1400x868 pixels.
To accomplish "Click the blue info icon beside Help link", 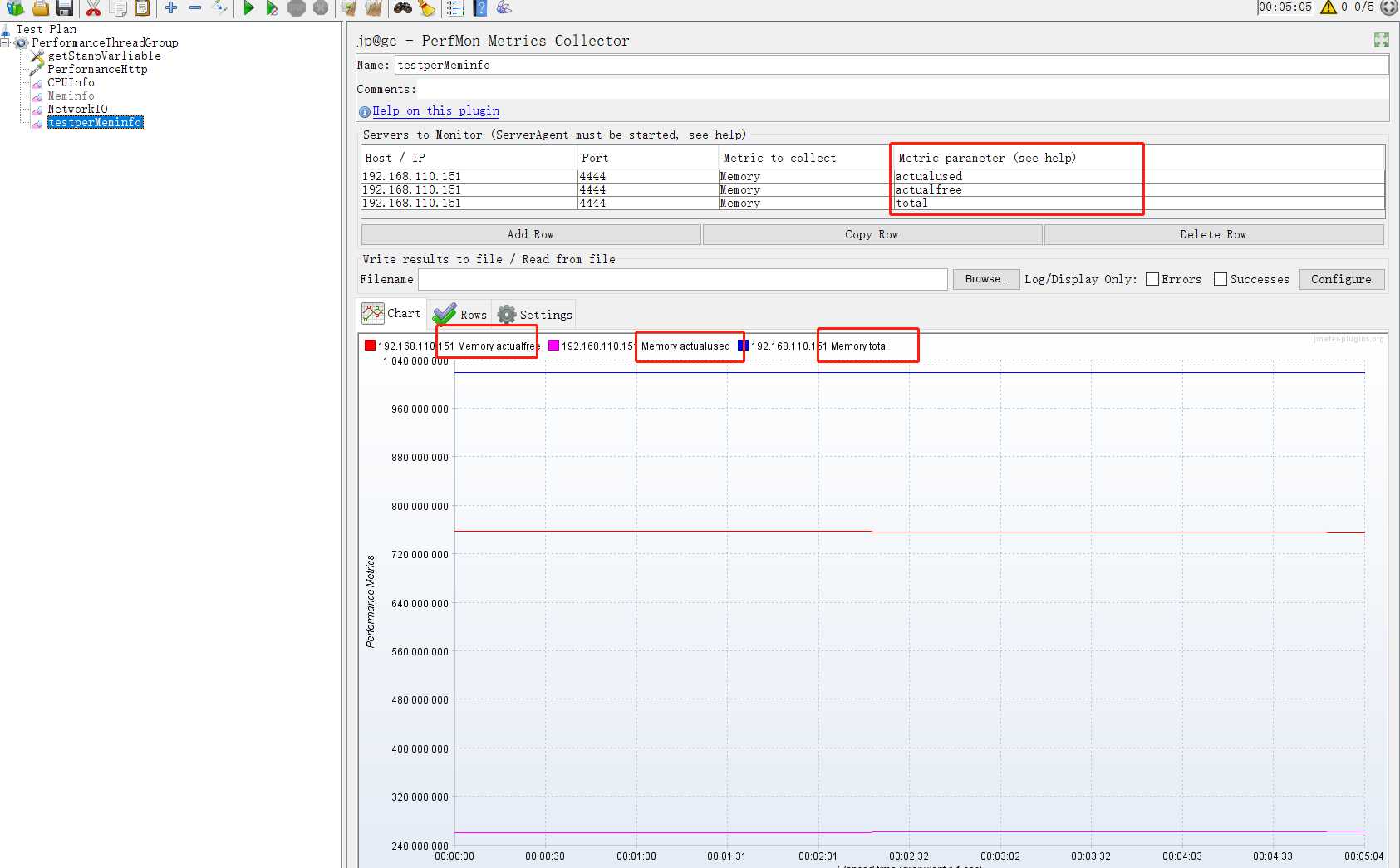I will point(364,111).
